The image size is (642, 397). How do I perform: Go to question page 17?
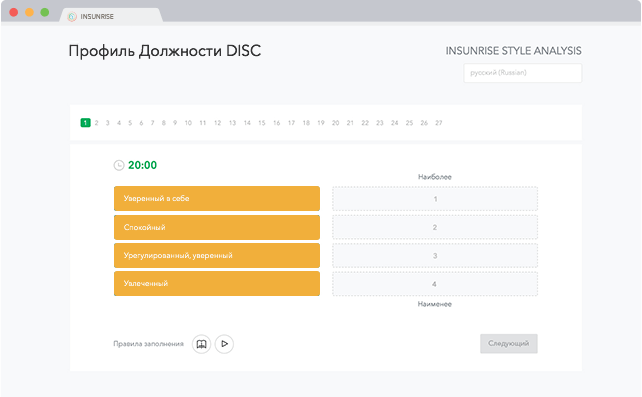tap(291, 123)
